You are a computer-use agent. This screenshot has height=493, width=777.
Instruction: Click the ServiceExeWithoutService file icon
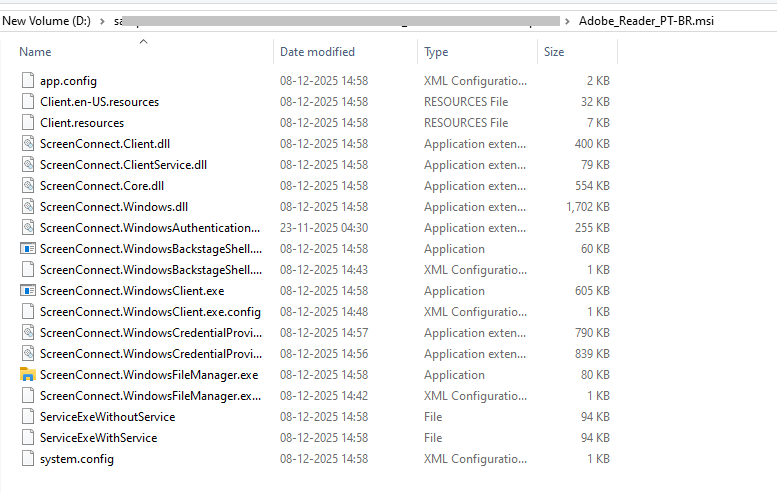coord(28,417)
